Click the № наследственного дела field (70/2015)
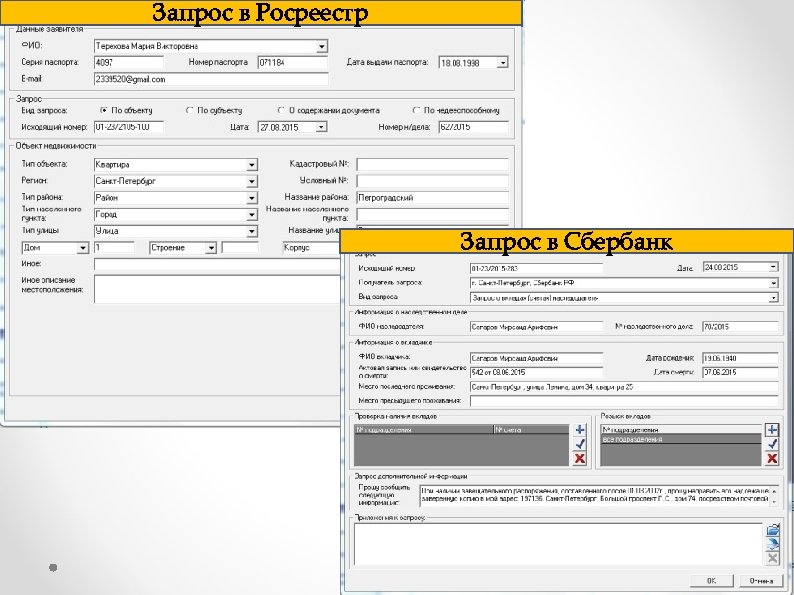 point(740,327)
